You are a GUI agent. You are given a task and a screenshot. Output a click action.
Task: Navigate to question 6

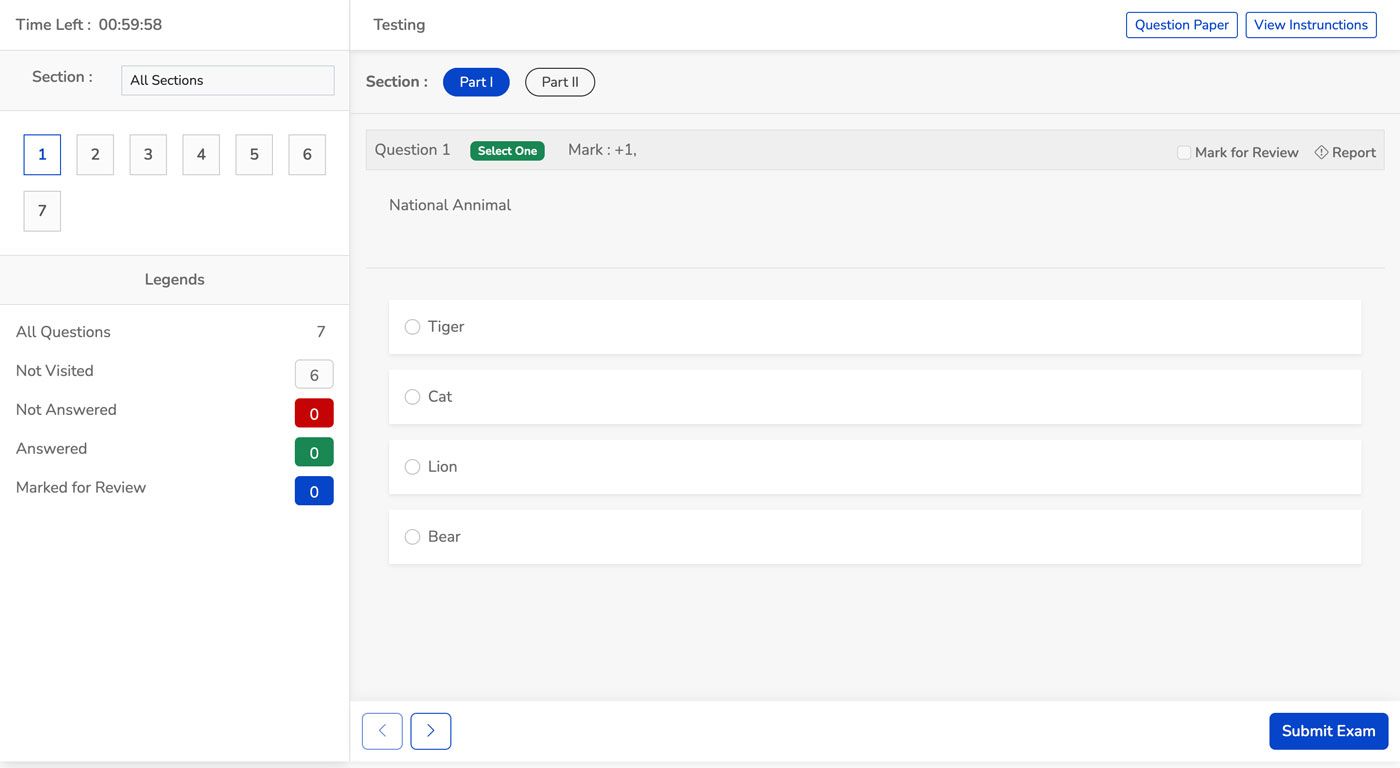tap(307, 155)
